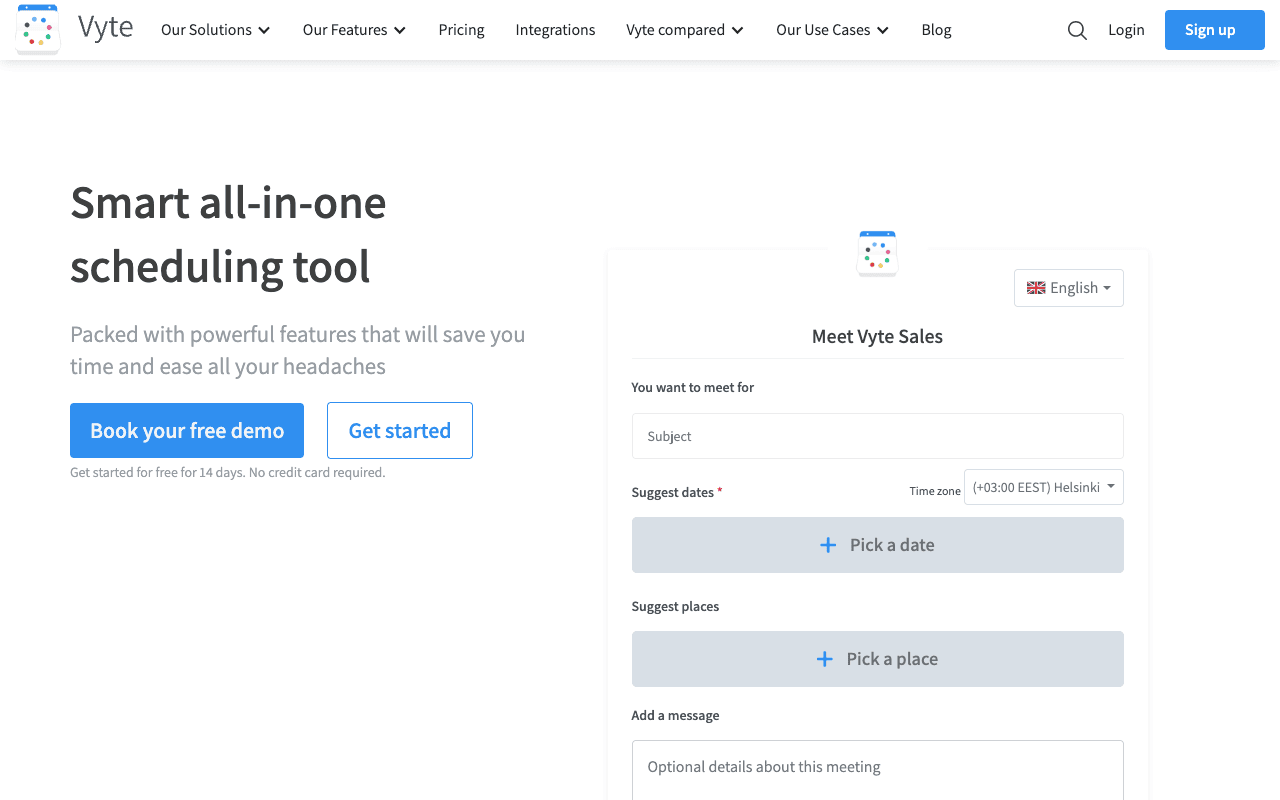Screen dimensions: 1280x800
Task: Click the 'Time zone' label
Action: coord(935,491)
